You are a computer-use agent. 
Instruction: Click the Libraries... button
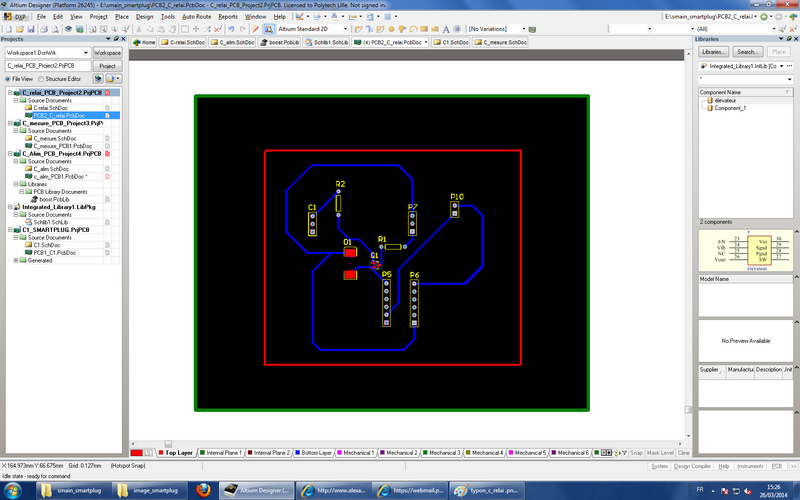[713, 51]
